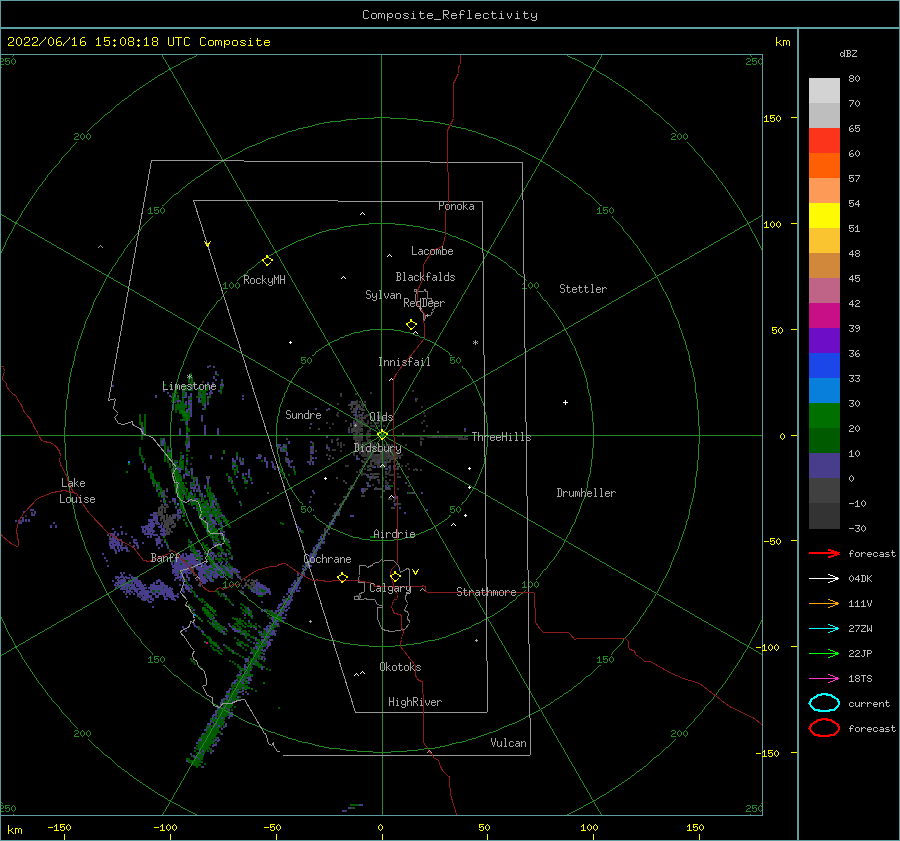Screen dimensions: 900x841
Task: Click the Blackfalds label
Action: 425,277
